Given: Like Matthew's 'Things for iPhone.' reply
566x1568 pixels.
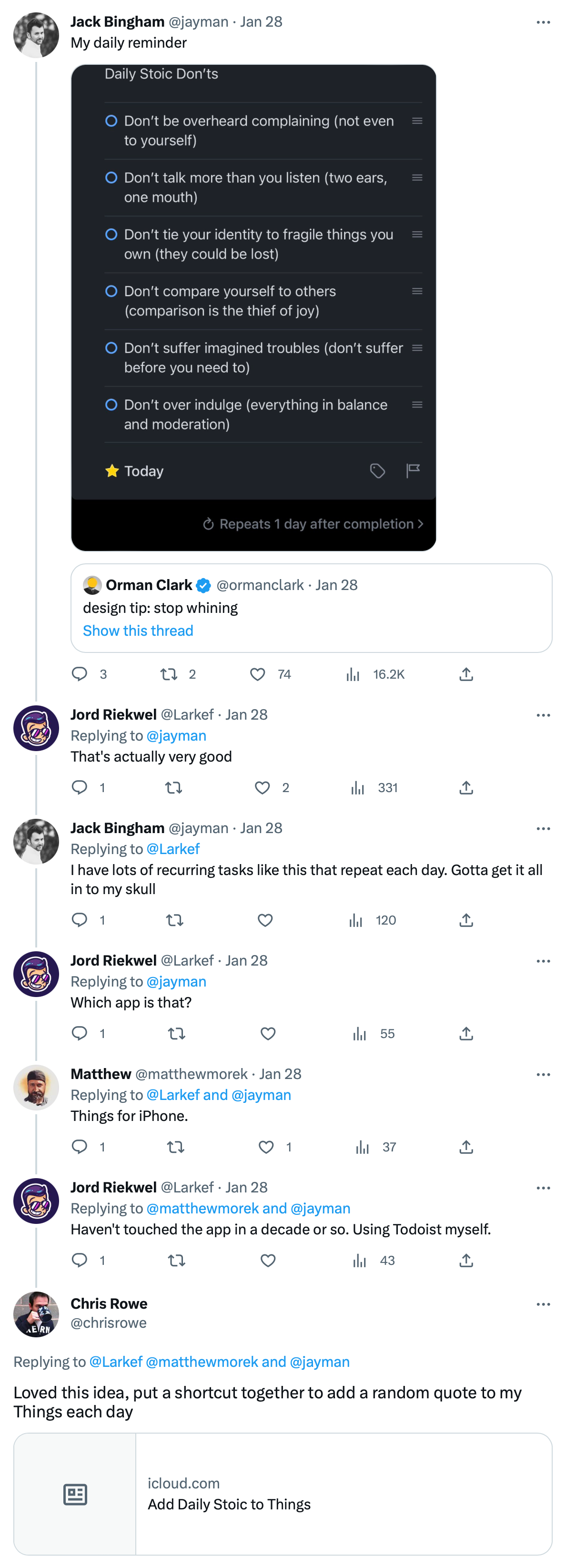Looking at the screenshot, I should click(x=266, y=1147).
